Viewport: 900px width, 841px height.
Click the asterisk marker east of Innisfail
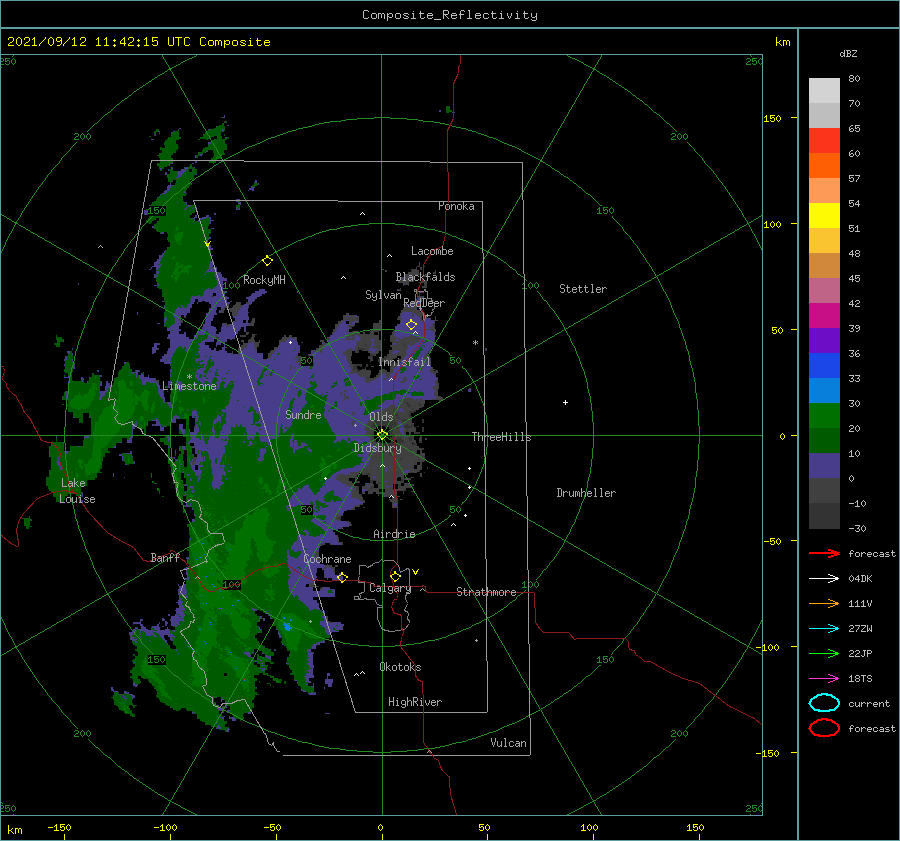point(475,343)
